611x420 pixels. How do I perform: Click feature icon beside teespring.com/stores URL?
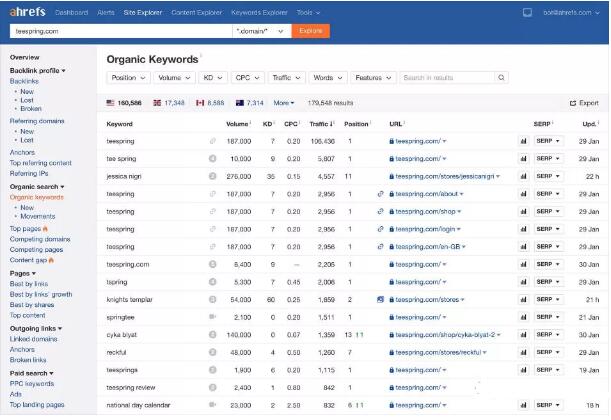pos(380,300)
